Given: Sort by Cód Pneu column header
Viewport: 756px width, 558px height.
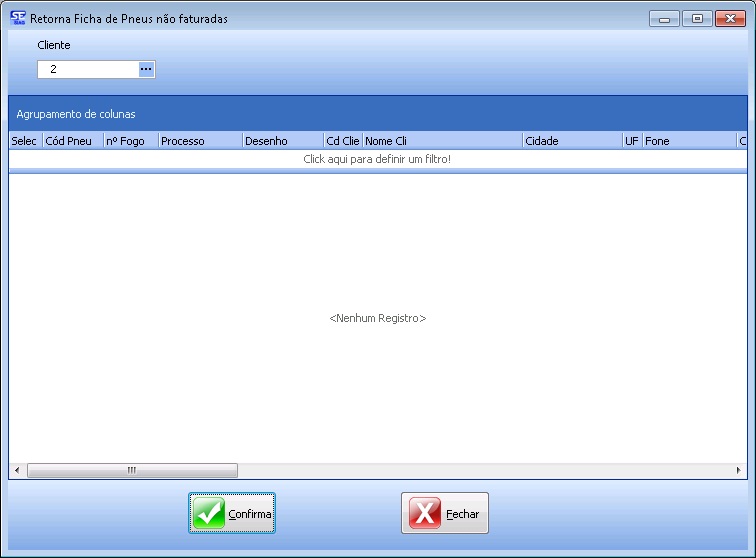Looking at the screenshot, I should (x=72, y=141).
